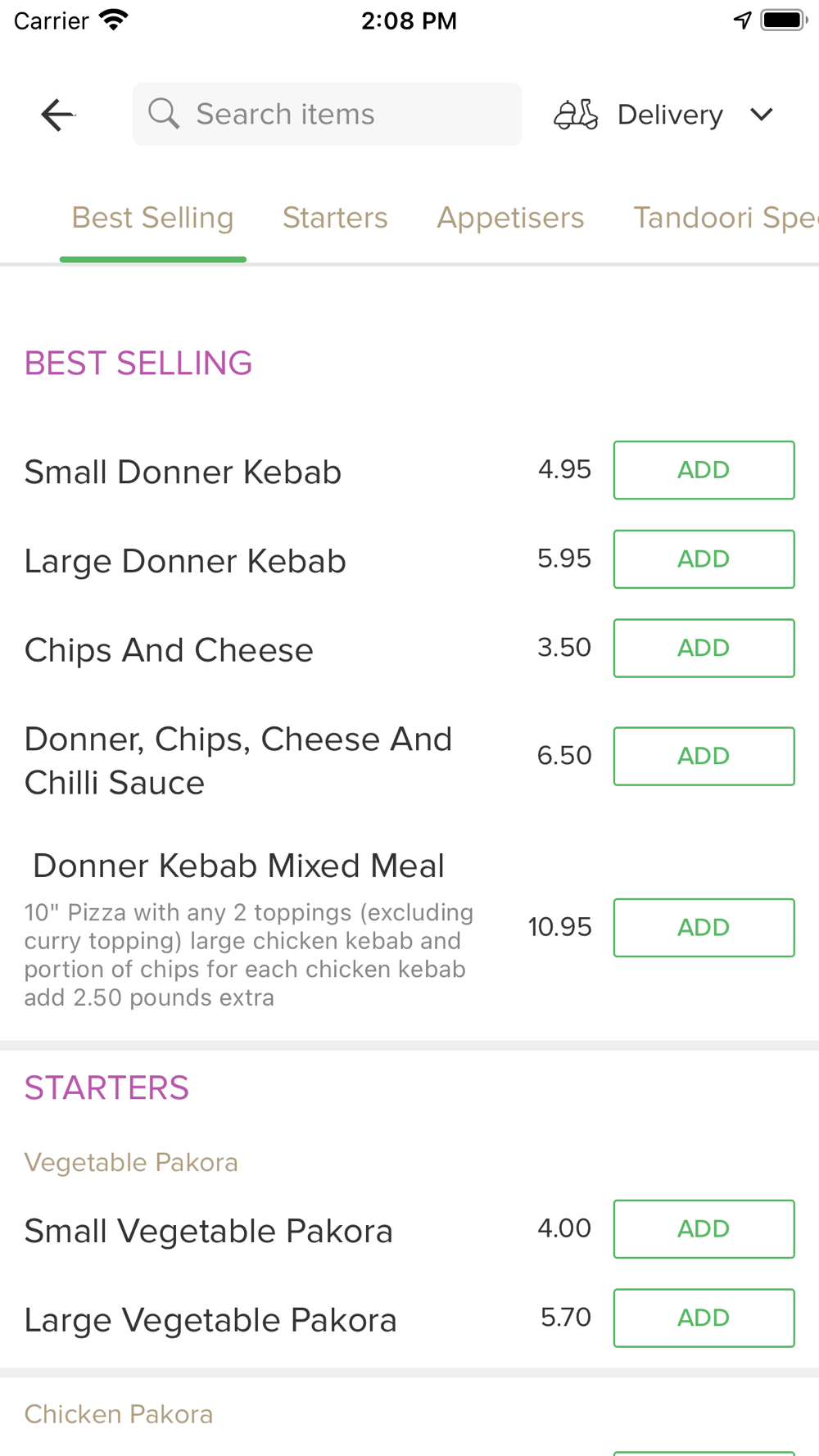This screenshot has height=1456, width=819.
Task: Select the Tandoori Specials tab
Action: [x=724, y=218]
